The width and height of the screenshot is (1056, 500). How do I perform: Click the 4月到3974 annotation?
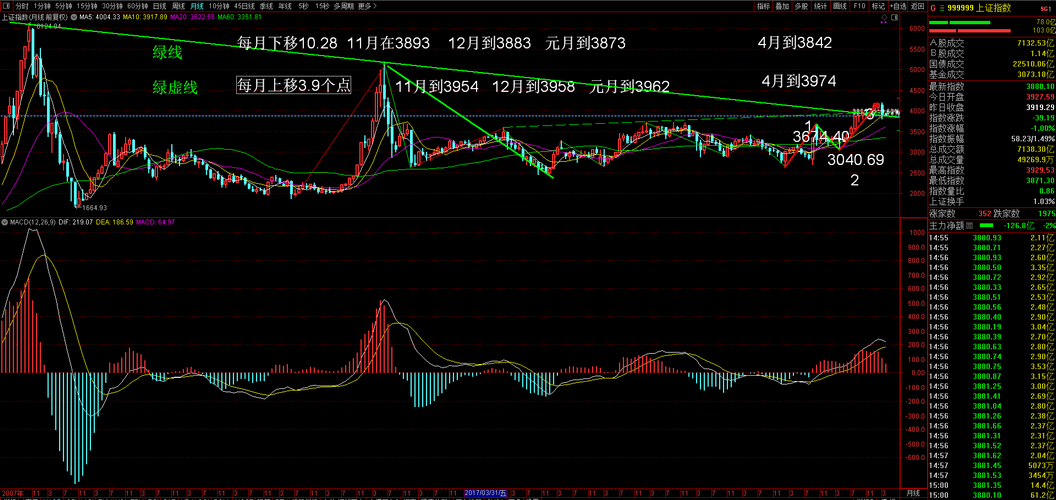tap(799, 81)
